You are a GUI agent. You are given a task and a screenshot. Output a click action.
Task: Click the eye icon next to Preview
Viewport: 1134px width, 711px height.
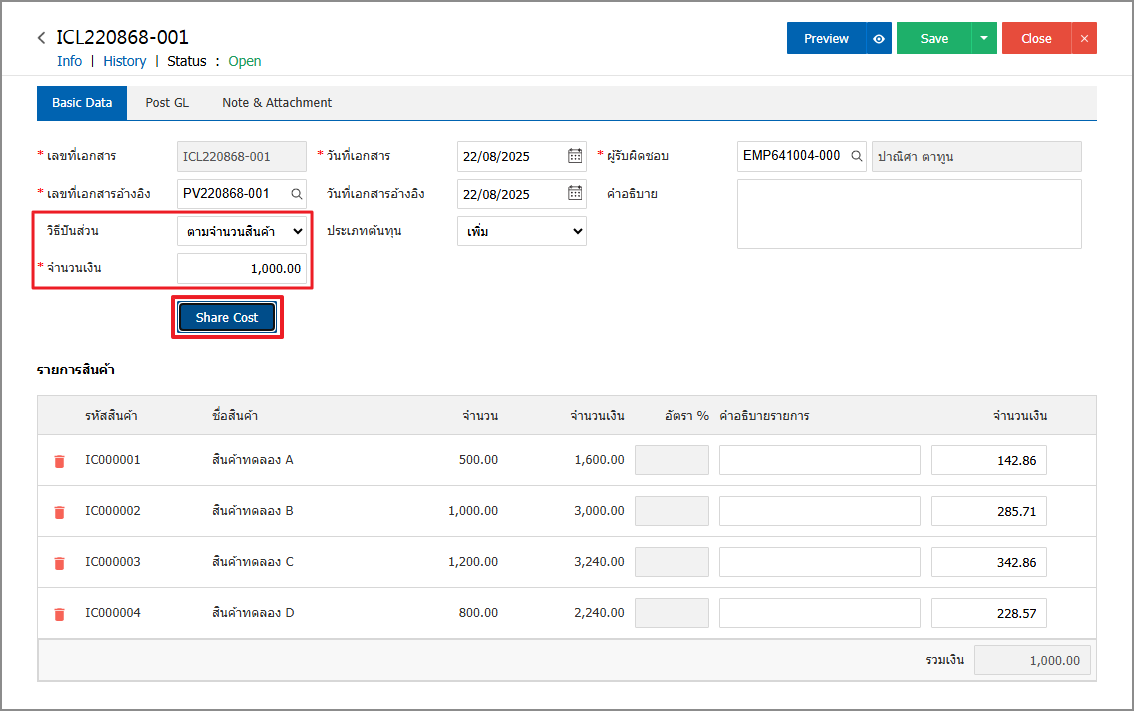pos(879,38)
